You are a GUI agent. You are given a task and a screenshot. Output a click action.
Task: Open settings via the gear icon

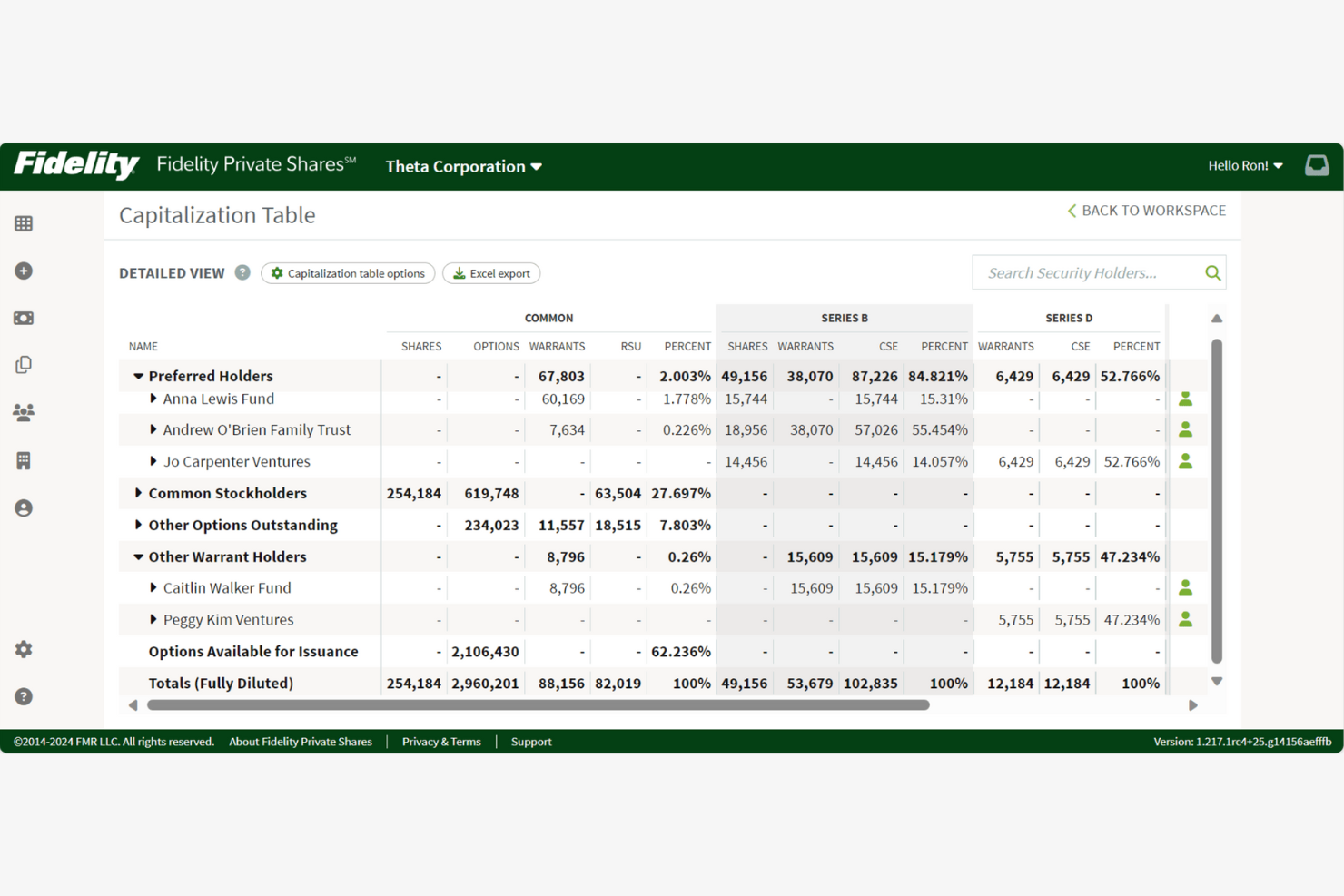click(x=23, y=649)
